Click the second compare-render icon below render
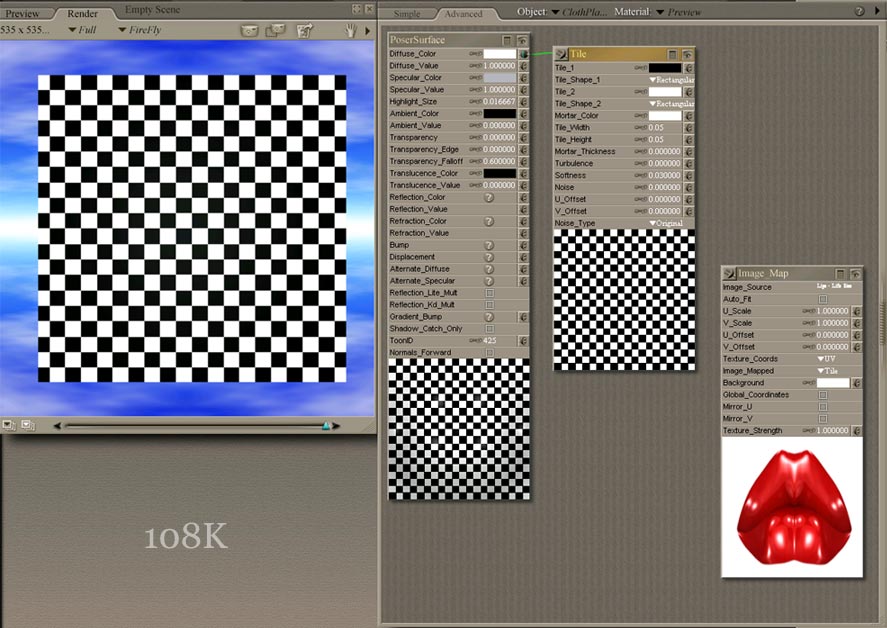This screenshot has height=628, width=887. click(x=28, y=425)
